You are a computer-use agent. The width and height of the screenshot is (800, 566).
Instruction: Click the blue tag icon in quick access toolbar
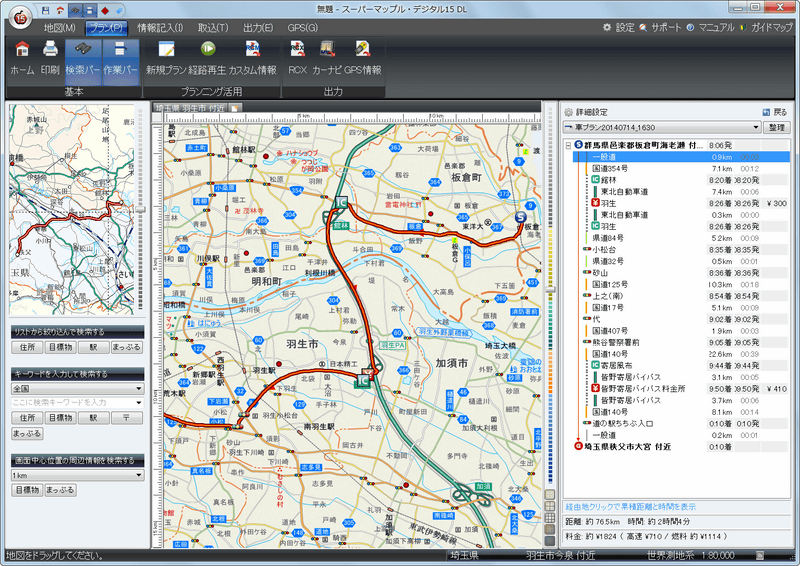[119, 10]
